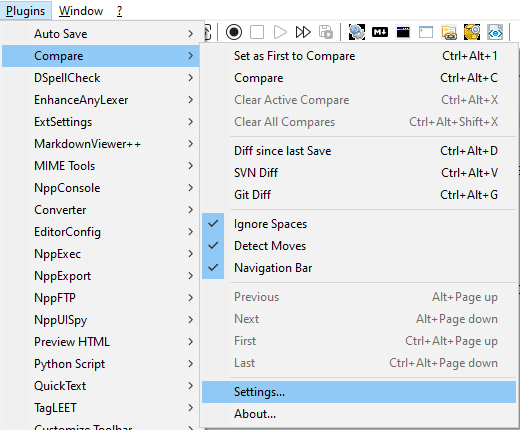Expand the MIME Tools submenu arrow
This screenshot has height=430, width=520.
pos(190,166)
